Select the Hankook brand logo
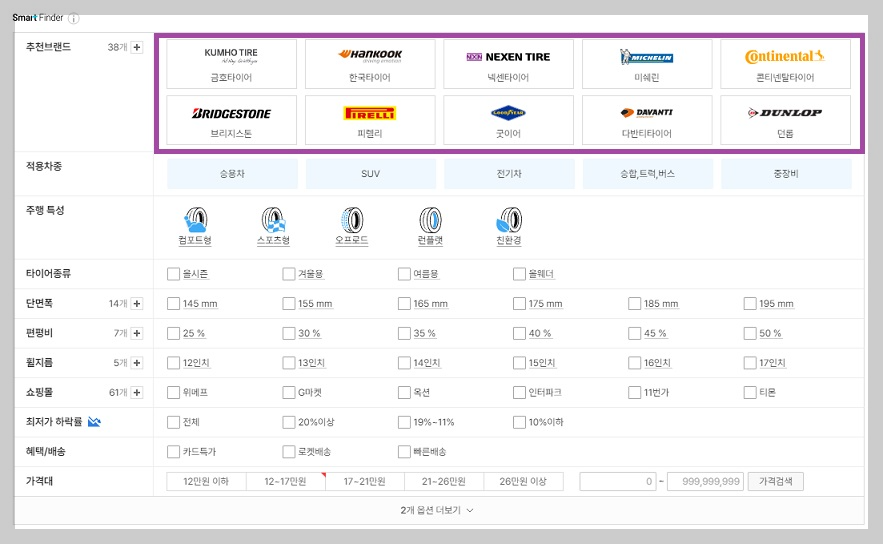Image resolution: width=883 pixels, height=544 pixels. coord(370,56)
